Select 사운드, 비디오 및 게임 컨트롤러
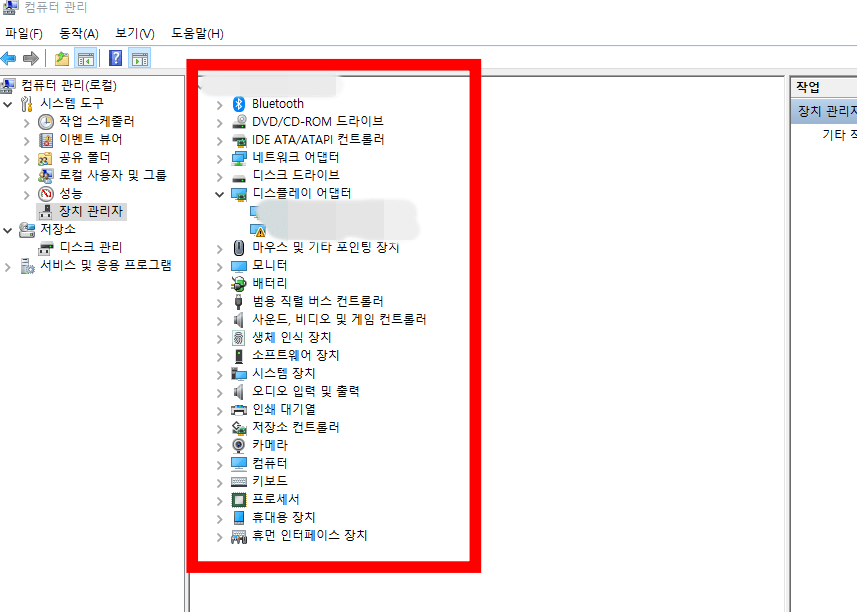This screenshot has height=612, width=857. (339, 319)
